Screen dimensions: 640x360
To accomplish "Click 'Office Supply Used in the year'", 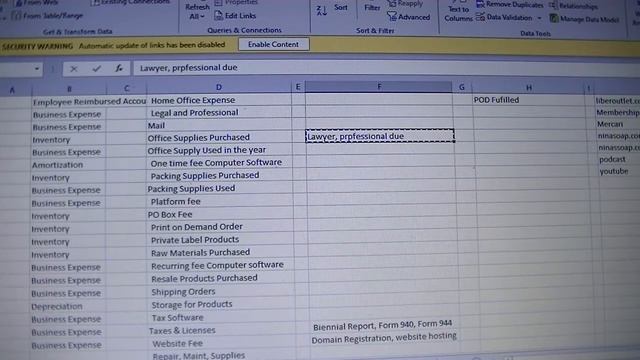I will [207, 150].
